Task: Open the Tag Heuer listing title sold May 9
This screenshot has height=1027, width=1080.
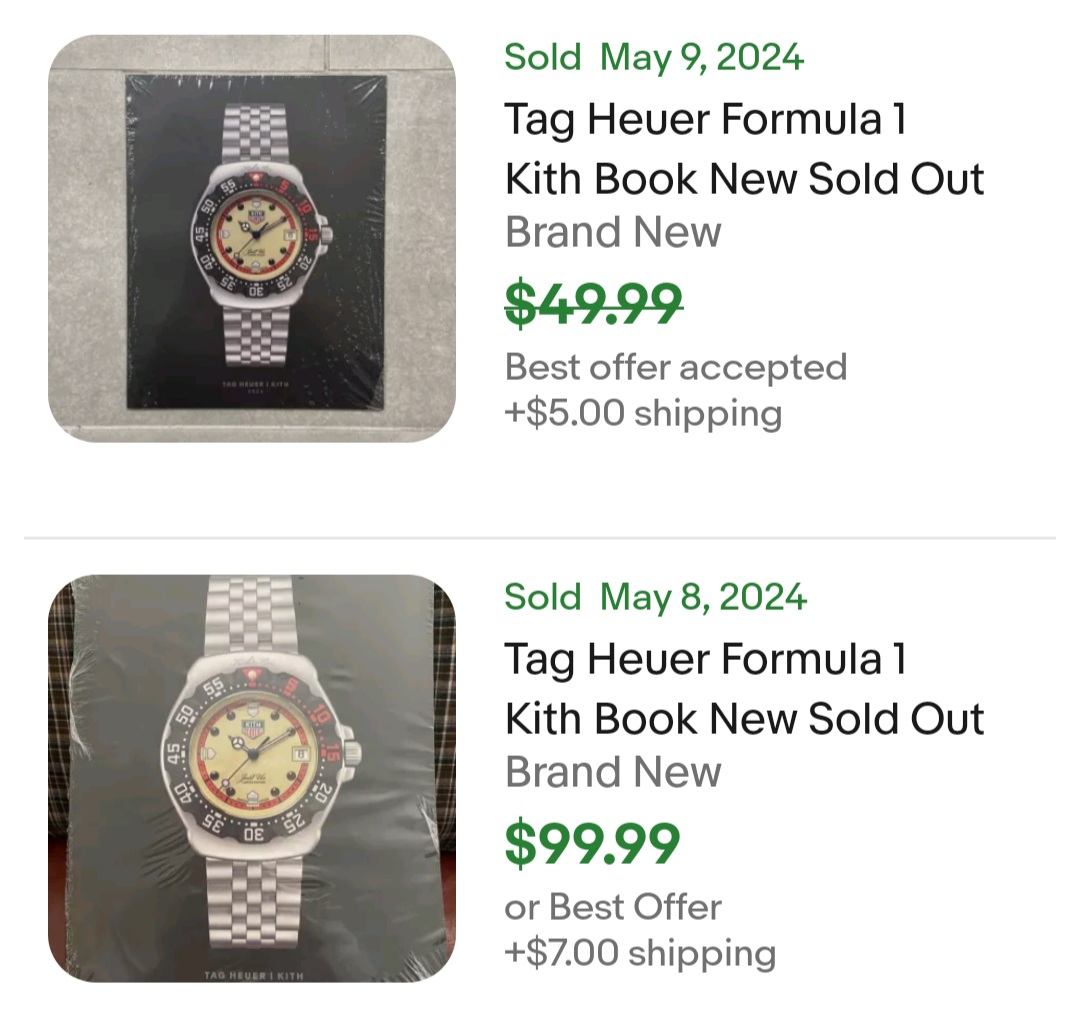Action: click(x=744, y=149)
